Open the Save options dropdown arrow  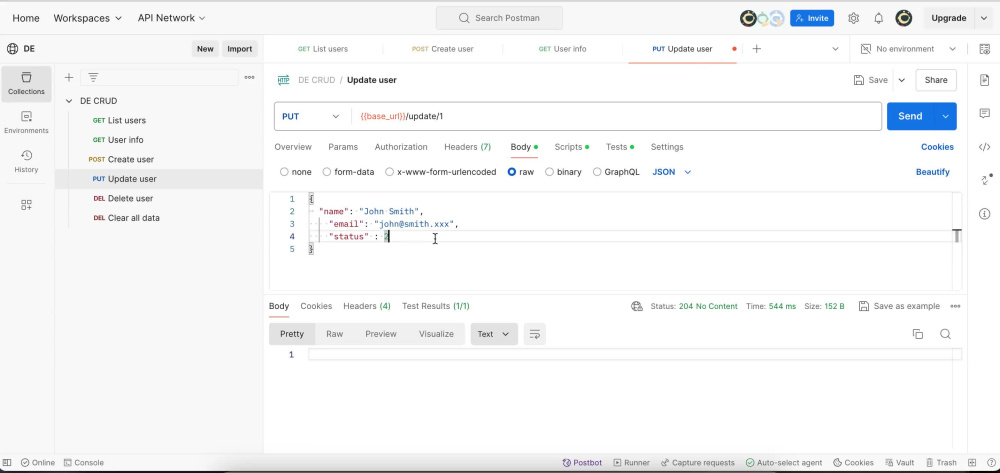point(902,80)
